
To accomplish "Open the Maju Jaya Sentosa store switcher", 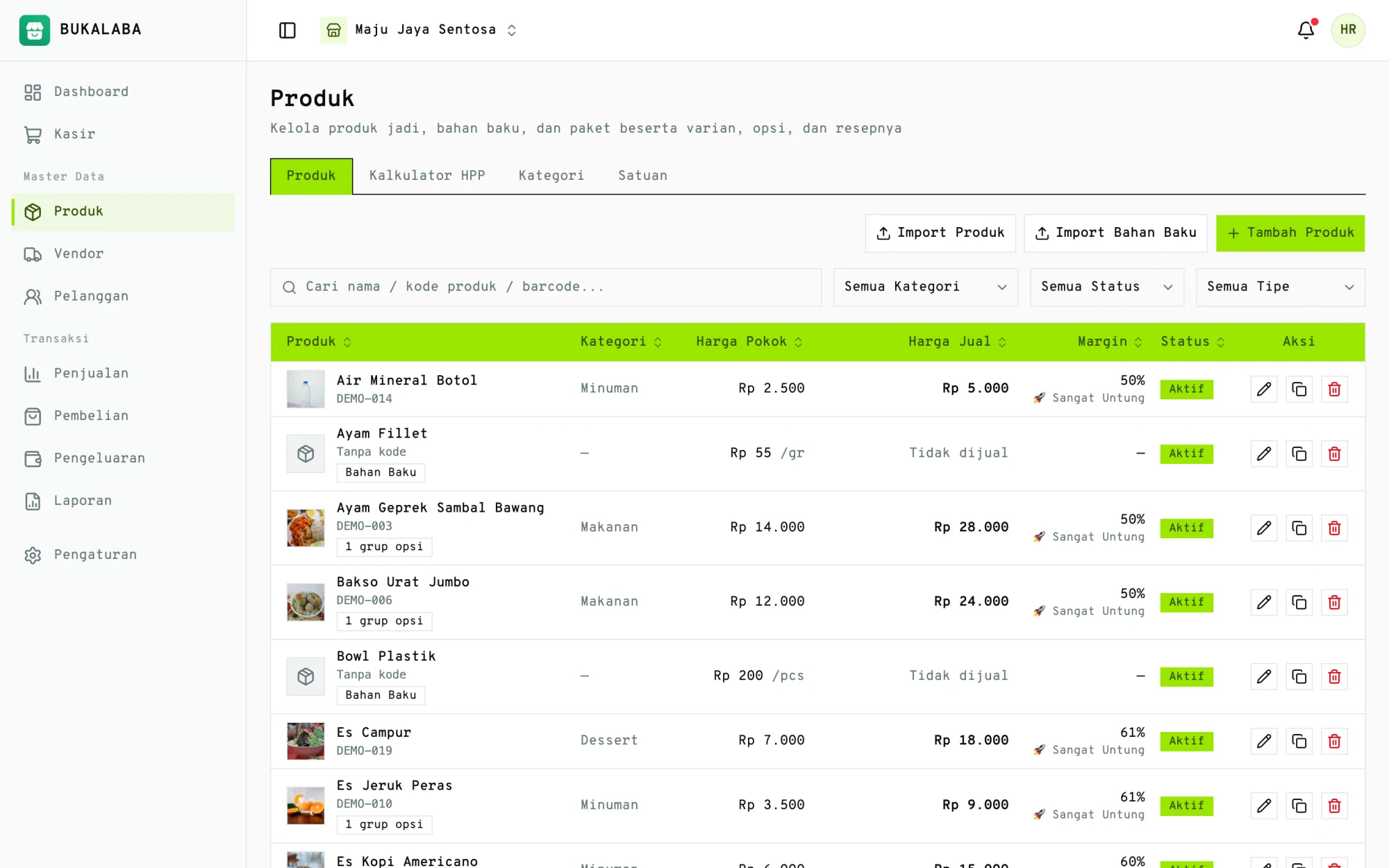I will click(419, 30).
